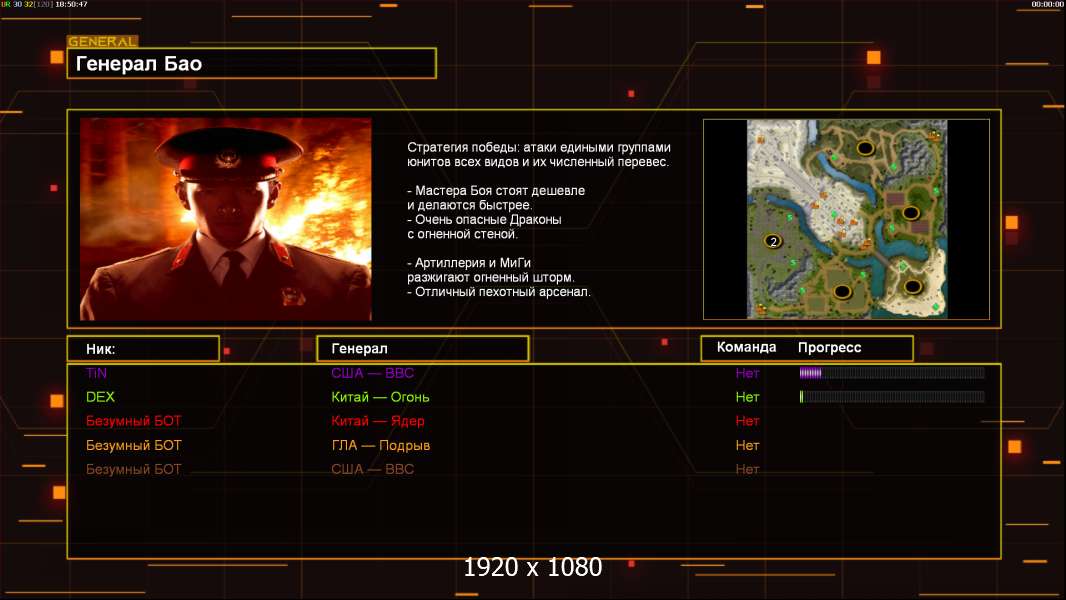Click the 00:00:00 timer in the corner
Screen dimensions: 1066x600
click(1047, 5)
